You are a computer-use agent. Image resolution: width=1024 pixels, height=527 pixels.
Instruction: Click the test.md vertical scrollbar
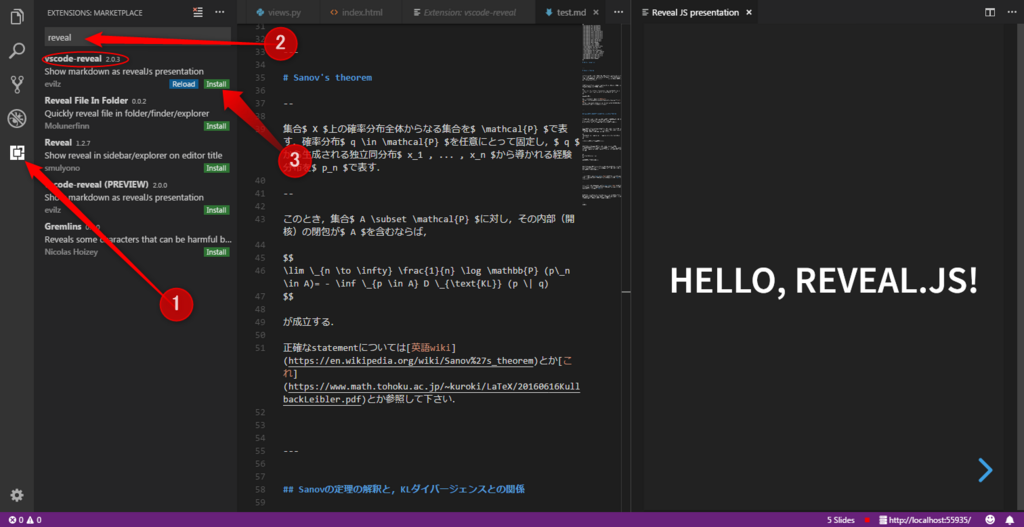coord(624,268)
